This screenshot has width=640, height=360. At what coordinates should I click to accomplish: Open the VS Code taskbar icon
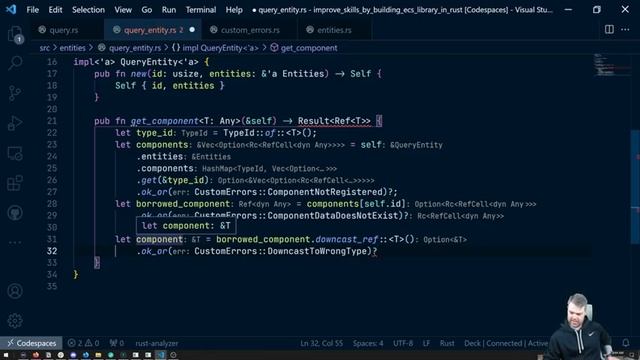coord(161,355)
